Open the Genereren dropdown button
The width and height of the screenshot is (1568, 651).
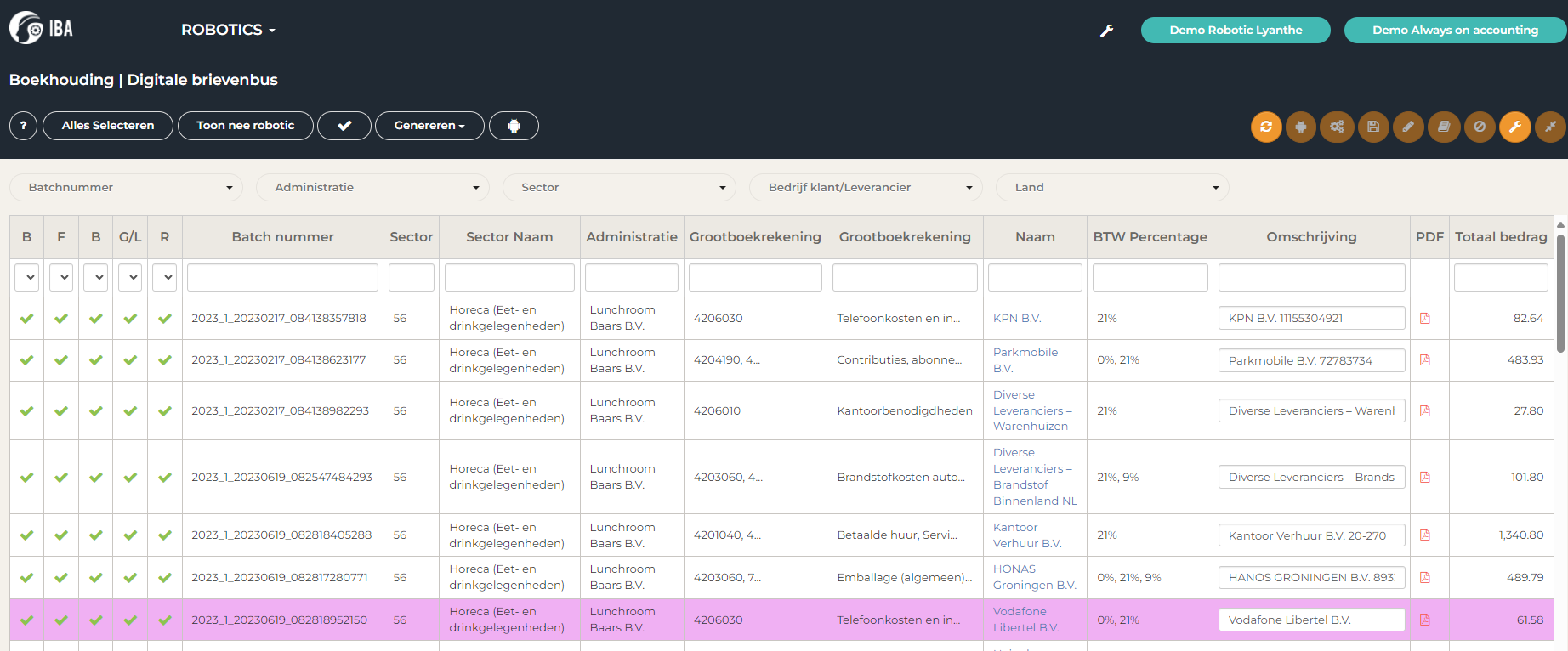pyautogui.click(x=429, y=126)
